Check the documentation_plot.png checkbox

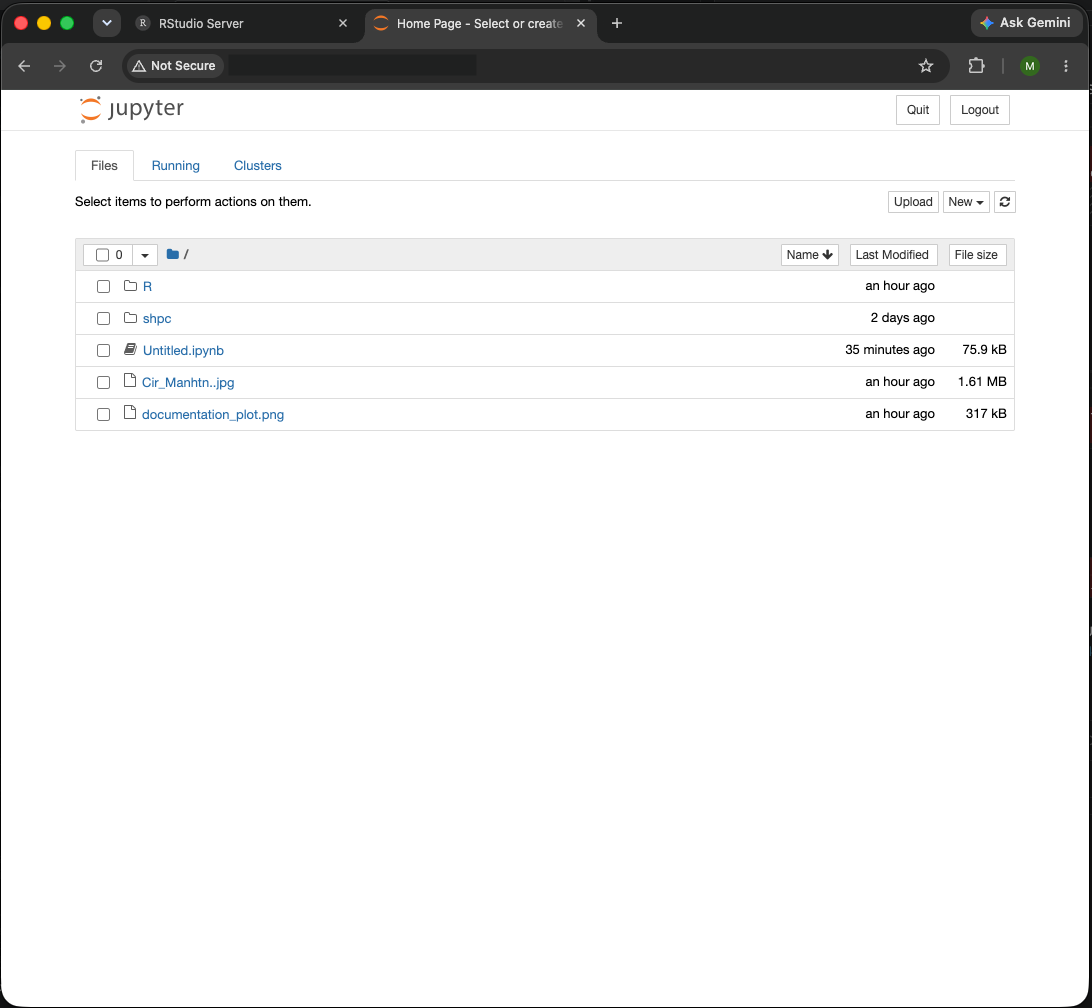(x=103, y=414)
